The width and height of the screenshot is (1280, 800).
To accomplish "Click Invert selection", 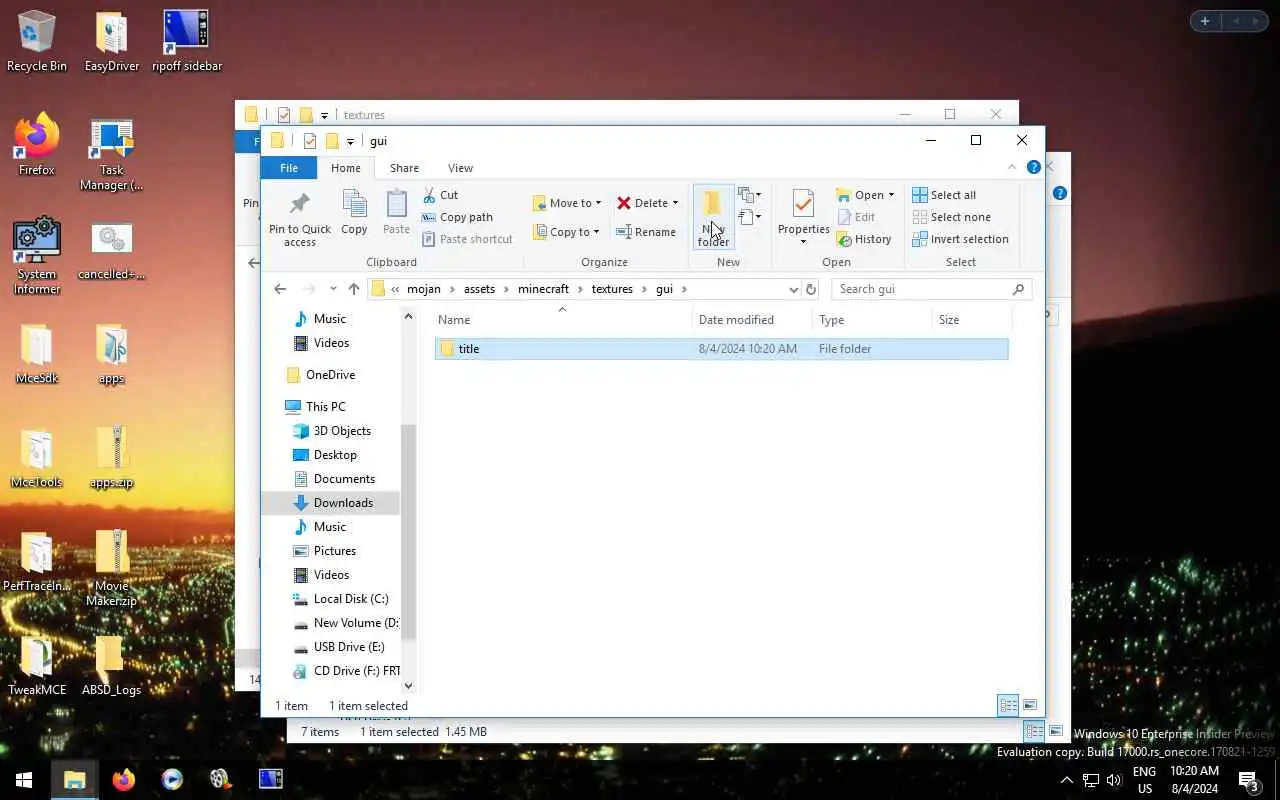I will pos(960,239).
